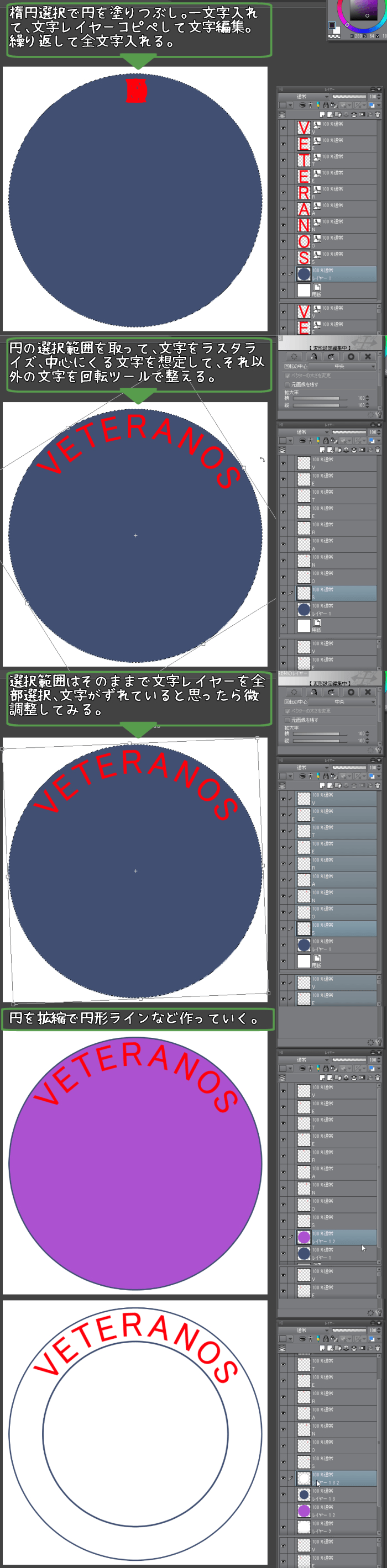Click New Raster Layer icon above red letter layers
This screenshot has height=1568, width=387.
322,114
